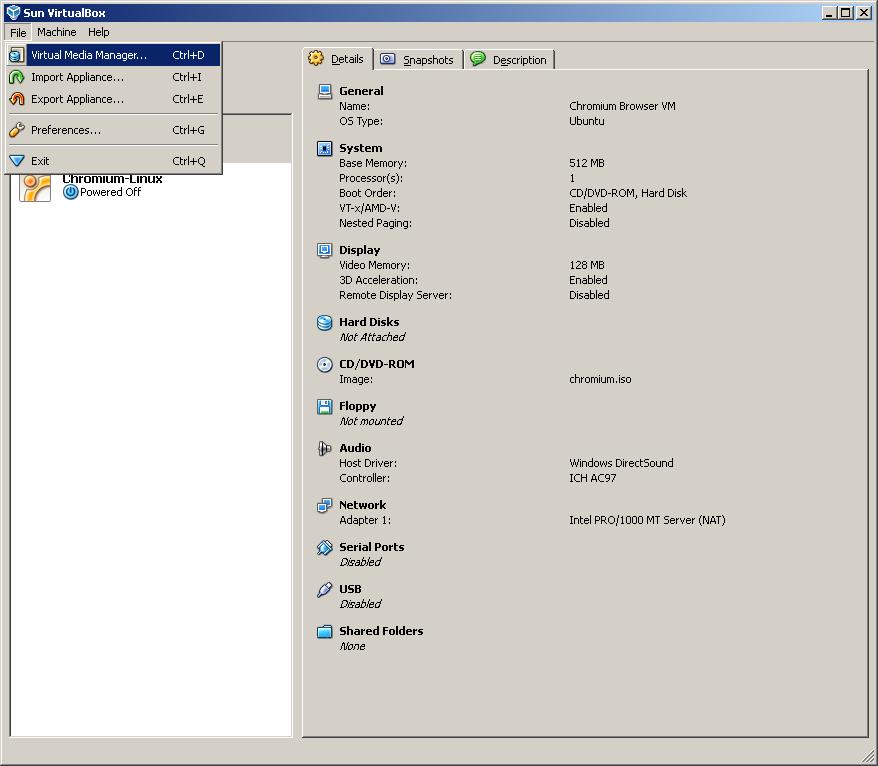
Task: Open the General settings link
Action: (x=361, y=91)
